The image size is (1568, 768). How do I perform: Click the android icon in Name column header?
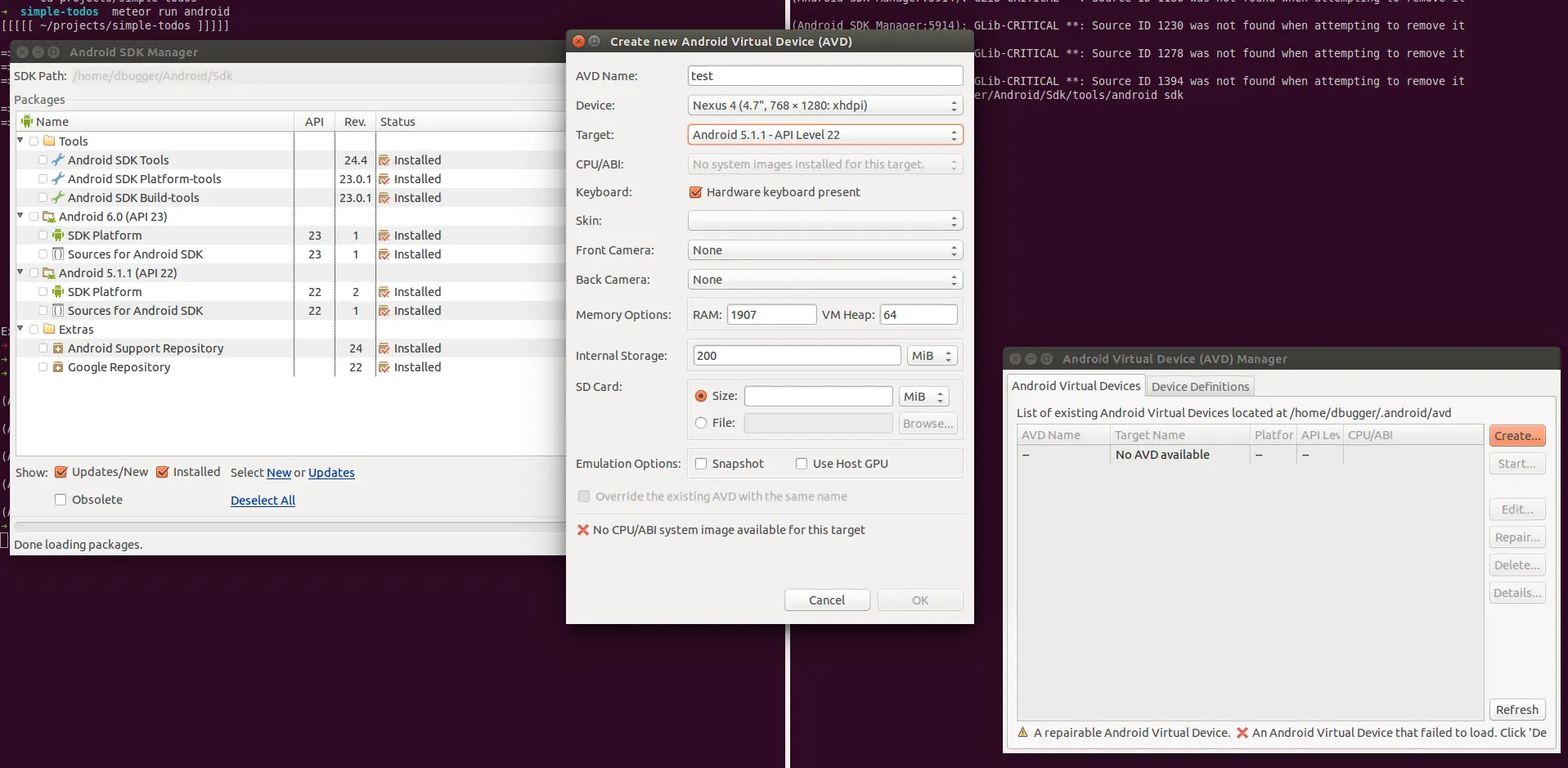click(27, 122)
